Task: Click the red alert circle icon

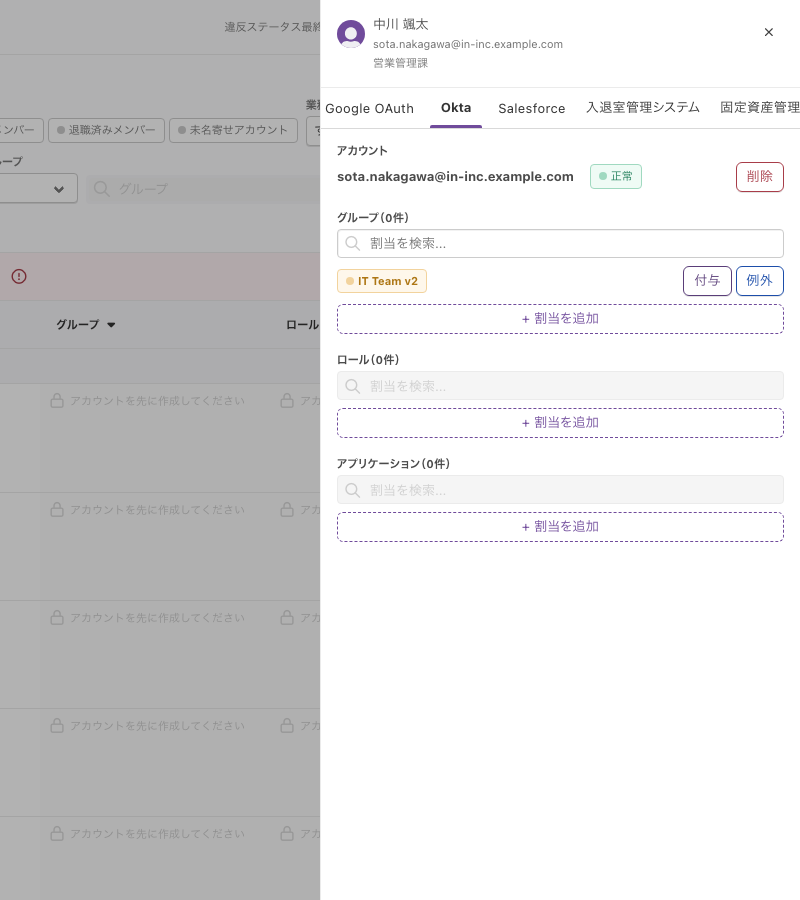Action: (x=19, y=277)
